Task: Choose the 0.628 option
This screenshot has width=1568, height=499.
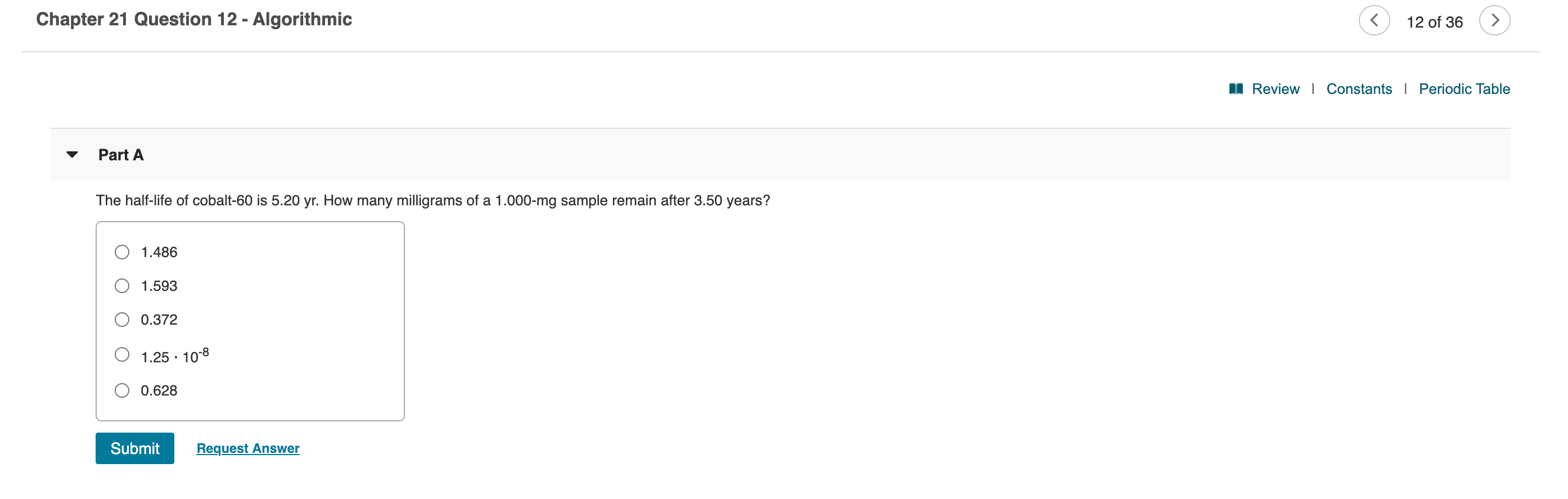Action: pos(123,390)
